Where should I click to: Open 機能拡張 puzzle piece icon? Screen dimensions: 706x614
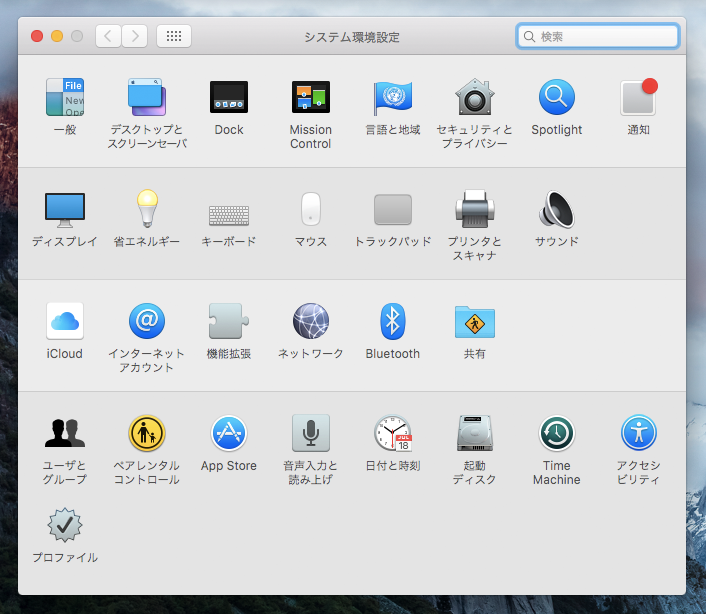coord(229,321)
